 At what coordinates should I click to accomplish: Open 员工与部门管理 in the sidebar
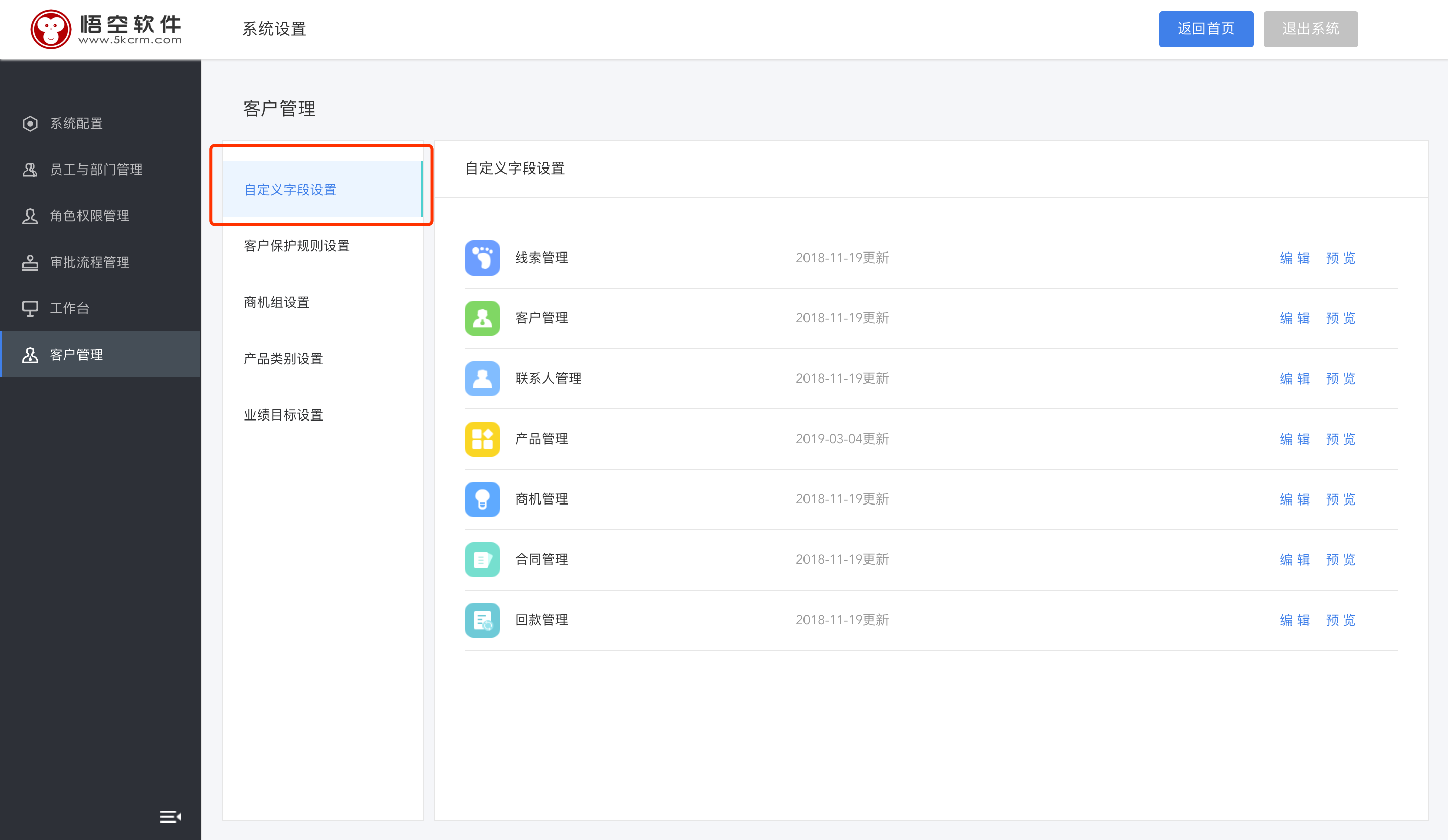pyautogui.click(x=101, y=170)
